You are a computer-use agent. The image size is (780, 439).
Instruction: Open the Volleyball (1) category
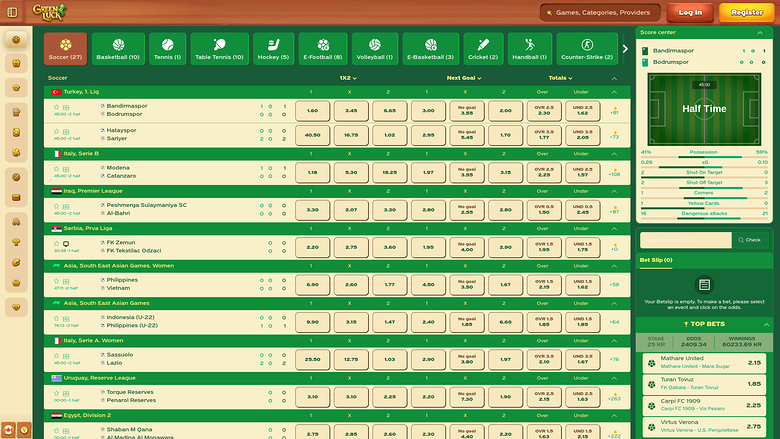(x=375, y=49)
